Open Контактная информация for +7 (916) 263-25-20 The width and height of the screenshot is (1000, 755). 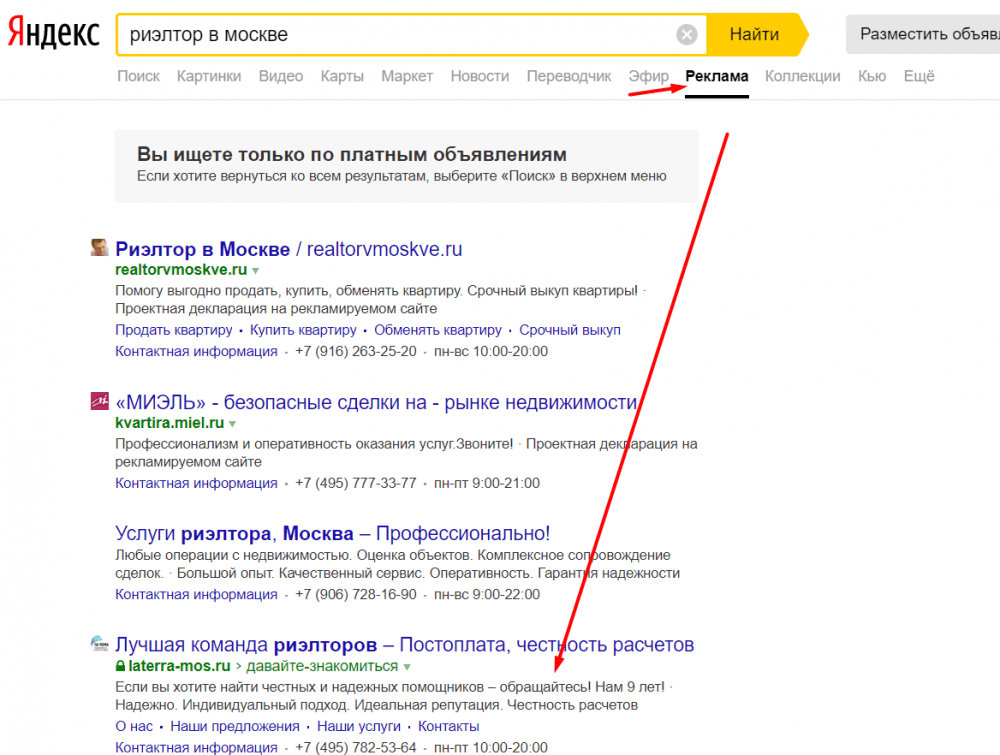(196, 351)
